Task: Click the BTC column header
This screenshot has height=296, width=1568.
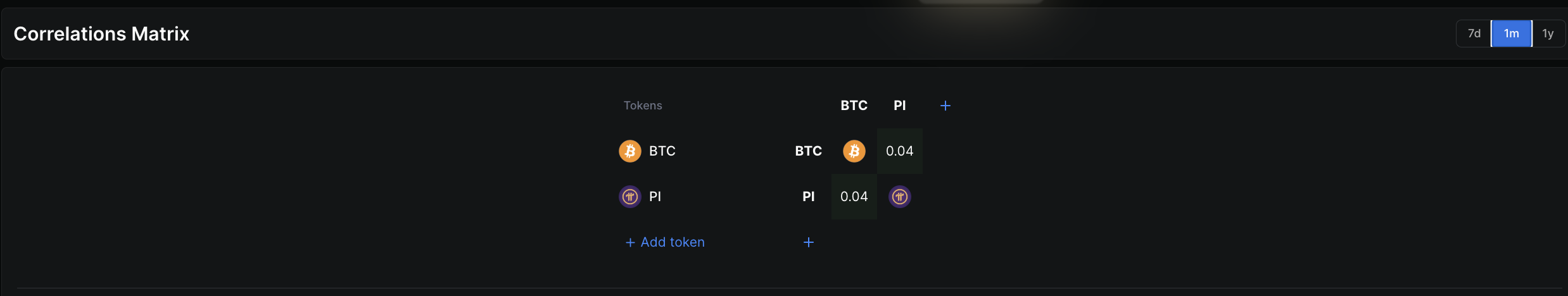Action: 854,106
